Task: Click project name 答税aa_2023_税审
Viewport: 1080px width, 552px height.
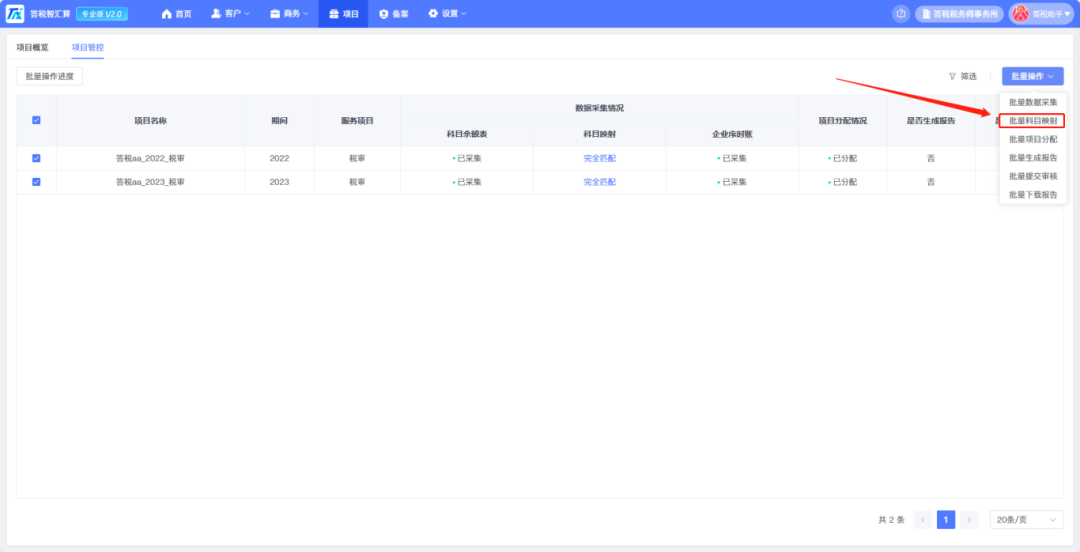Action: 150,182
